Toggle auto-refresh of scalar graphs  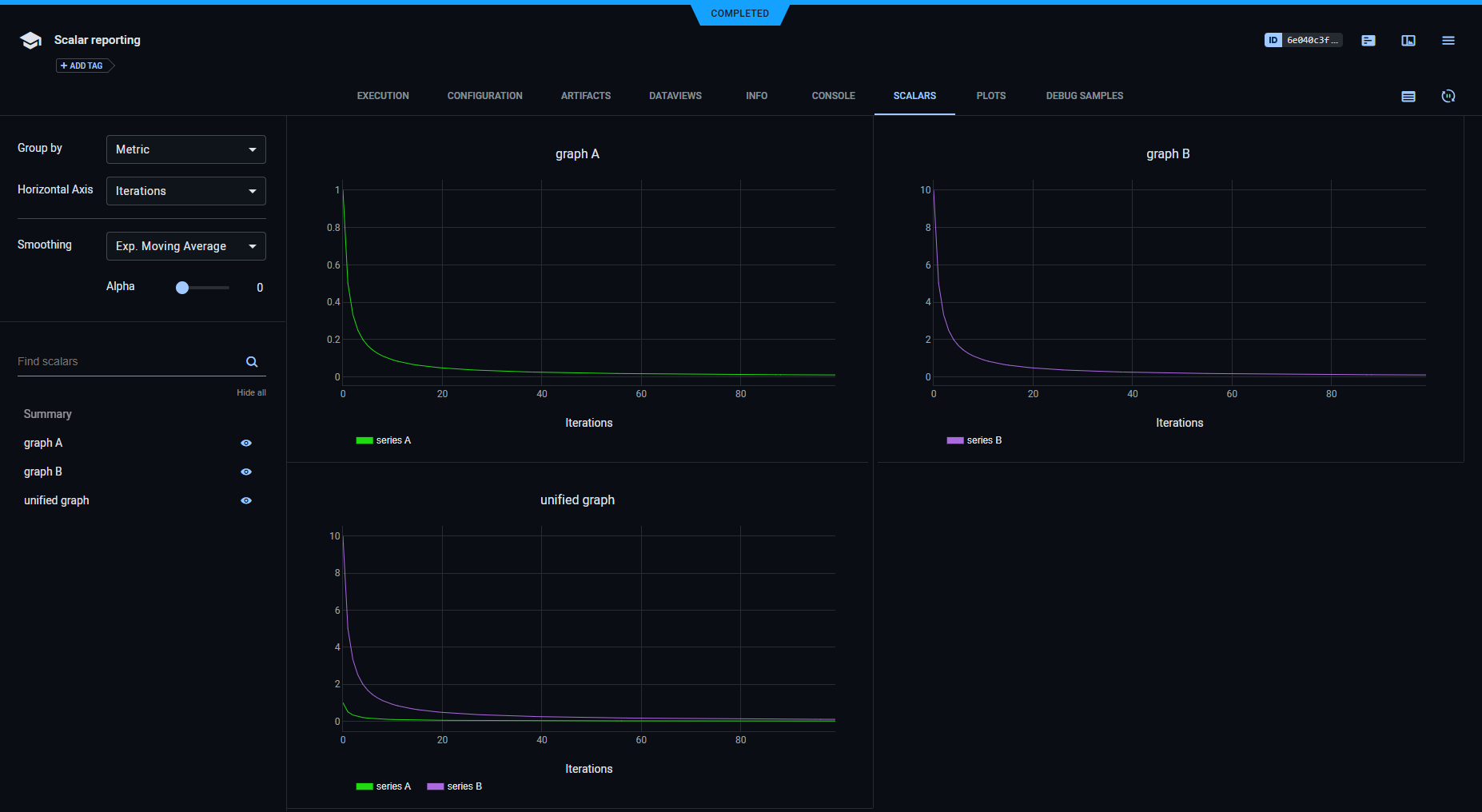[x=1448, y=96]
